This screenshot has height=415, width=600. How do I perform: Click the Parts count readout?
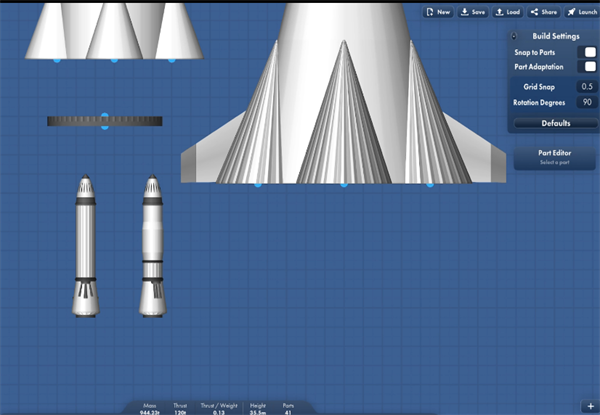tap(288, 408)
